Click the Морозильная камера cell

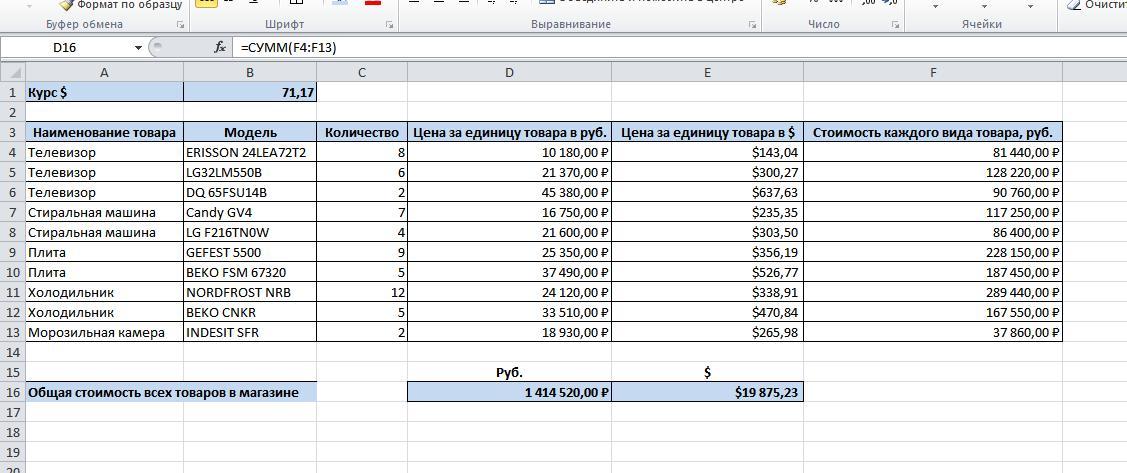pos(105,332)
